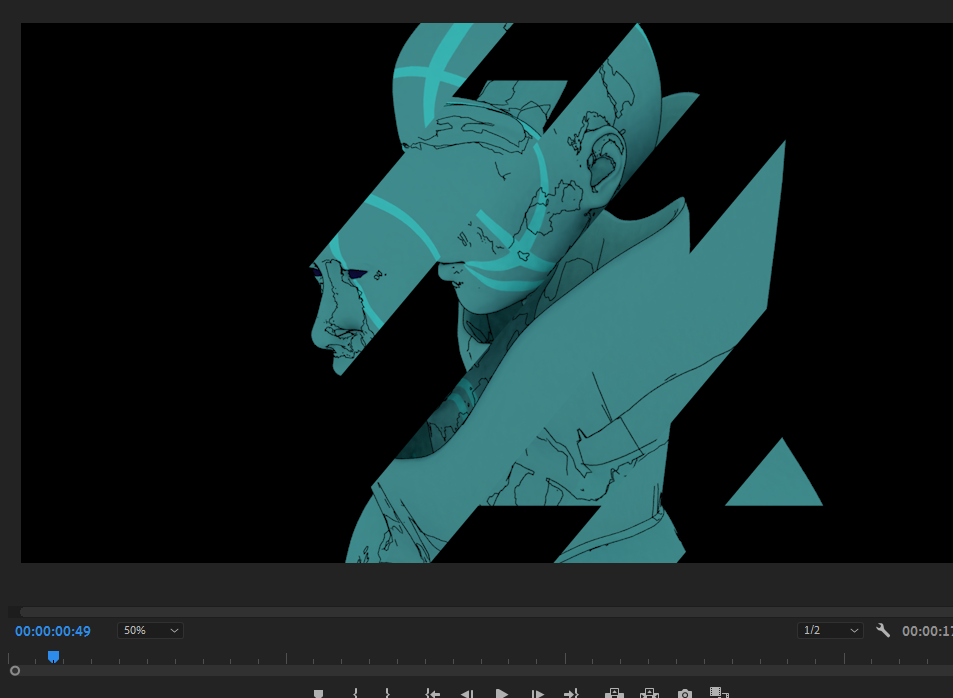Screen dimensions: 953x698
Task: Click the blue 00:00:00:49 playhead timecode
Action: pyautogui.click(x=53, y=631)
